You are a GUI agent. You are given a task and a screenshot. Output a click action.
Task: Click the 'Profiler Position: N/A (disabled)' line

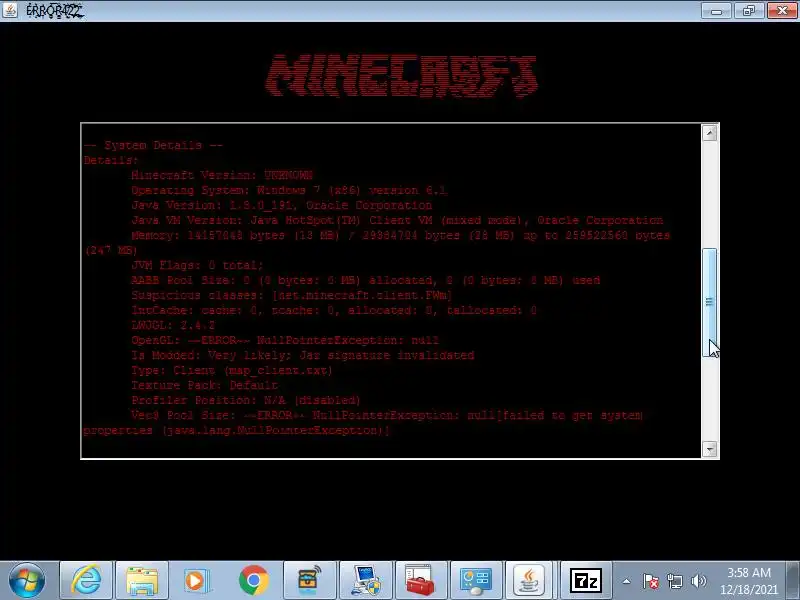tap(246, 401)
